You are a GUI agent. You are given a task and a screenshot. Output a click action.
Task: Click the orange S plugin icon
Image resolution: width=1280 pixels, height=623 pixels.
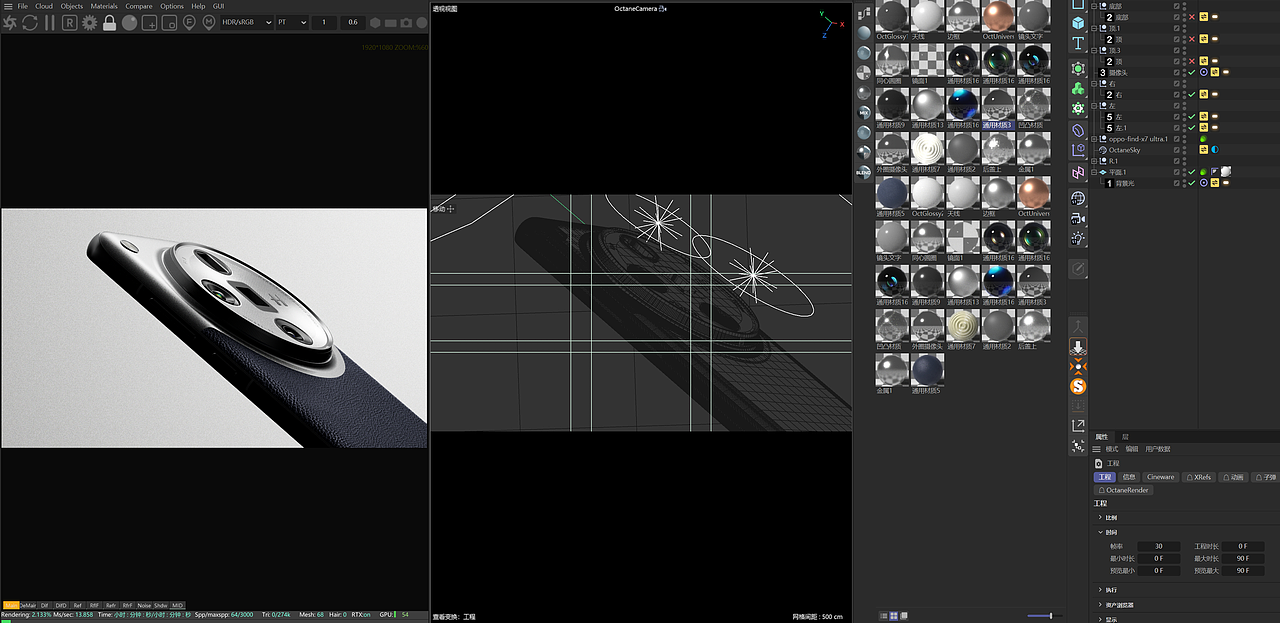coord(1078,386)
